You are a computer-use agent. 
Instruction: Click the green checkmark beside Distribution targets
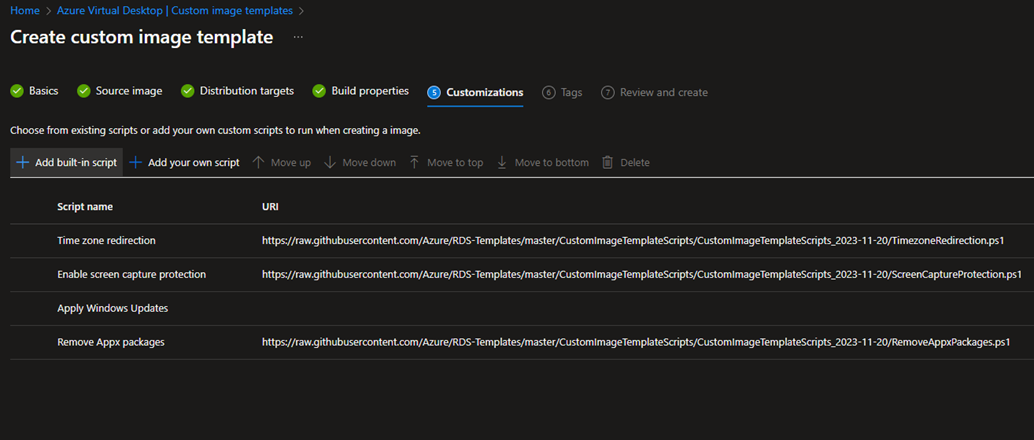click(188, 91)
